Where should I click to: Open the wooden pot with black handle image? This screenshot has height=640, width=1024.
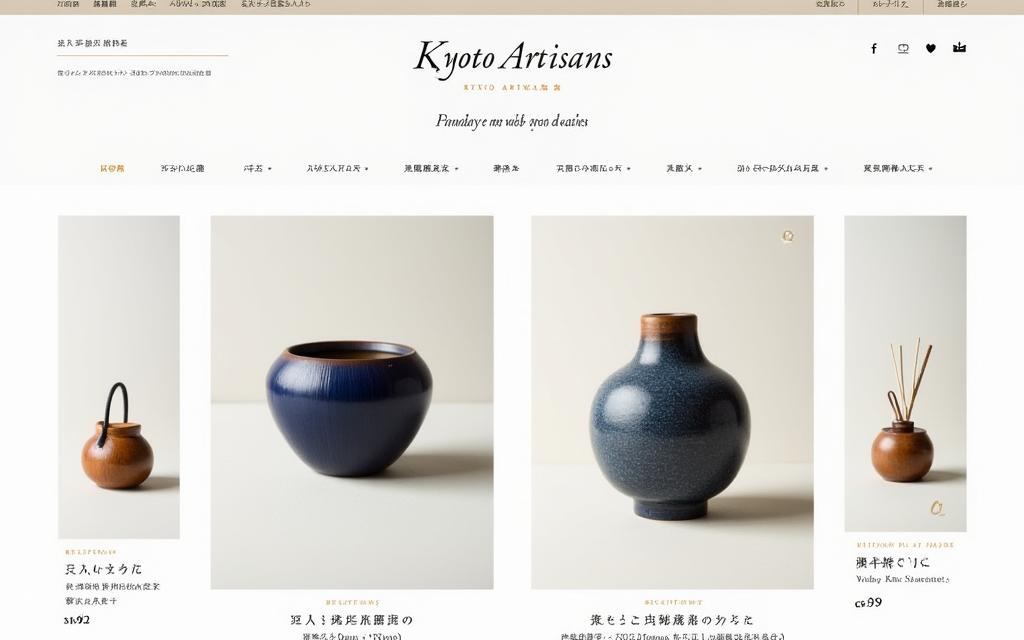[x=119, y=377]
